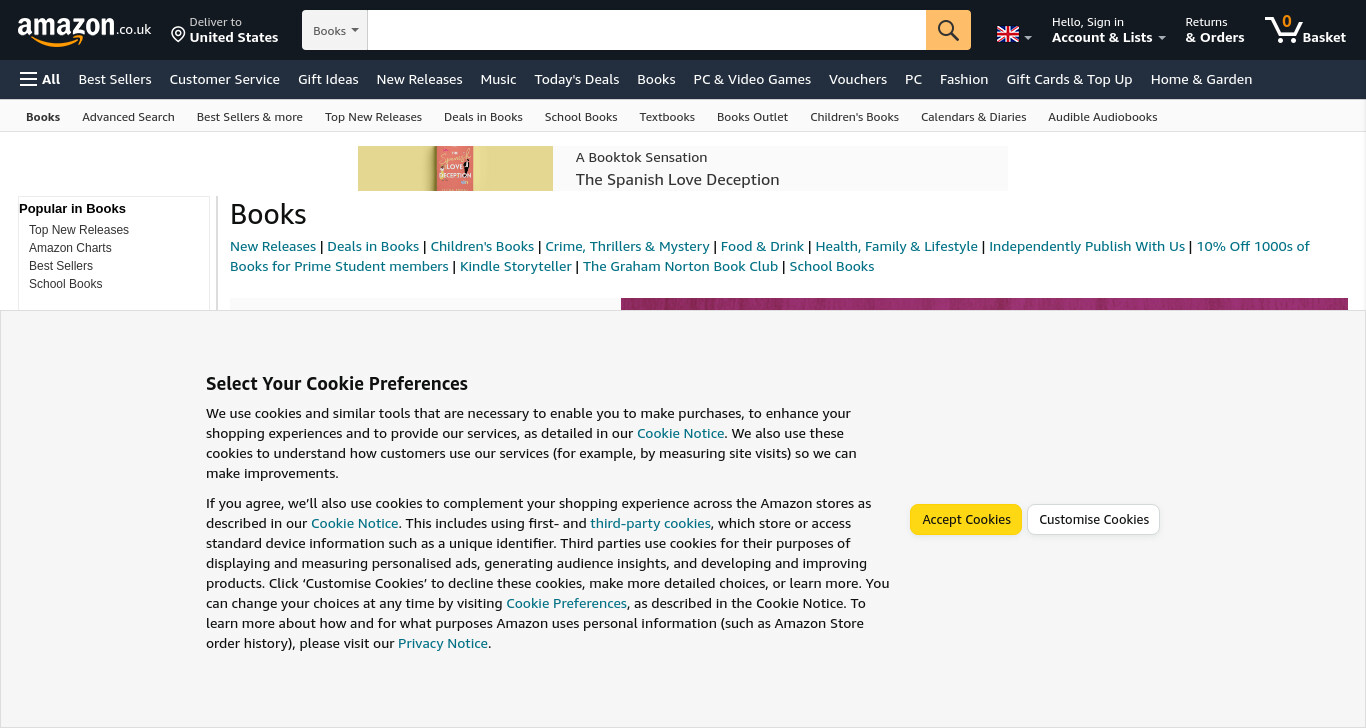Viewport: 1366px width, 728px height.
Task: Open Home & Garden section
Action: click(1201, 79)
